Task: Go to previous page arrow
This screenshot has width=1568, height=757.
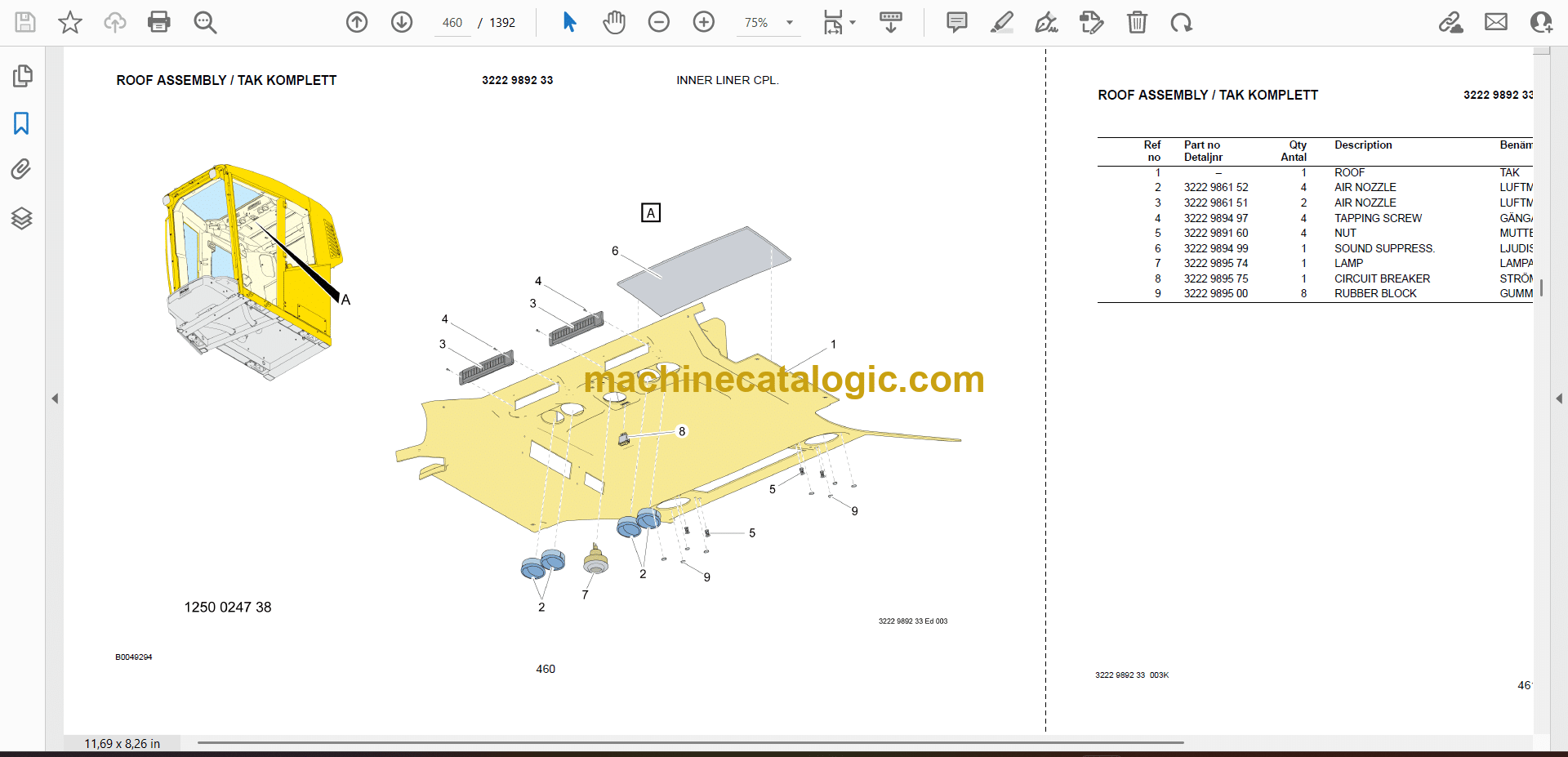Action: pos(357,22)
